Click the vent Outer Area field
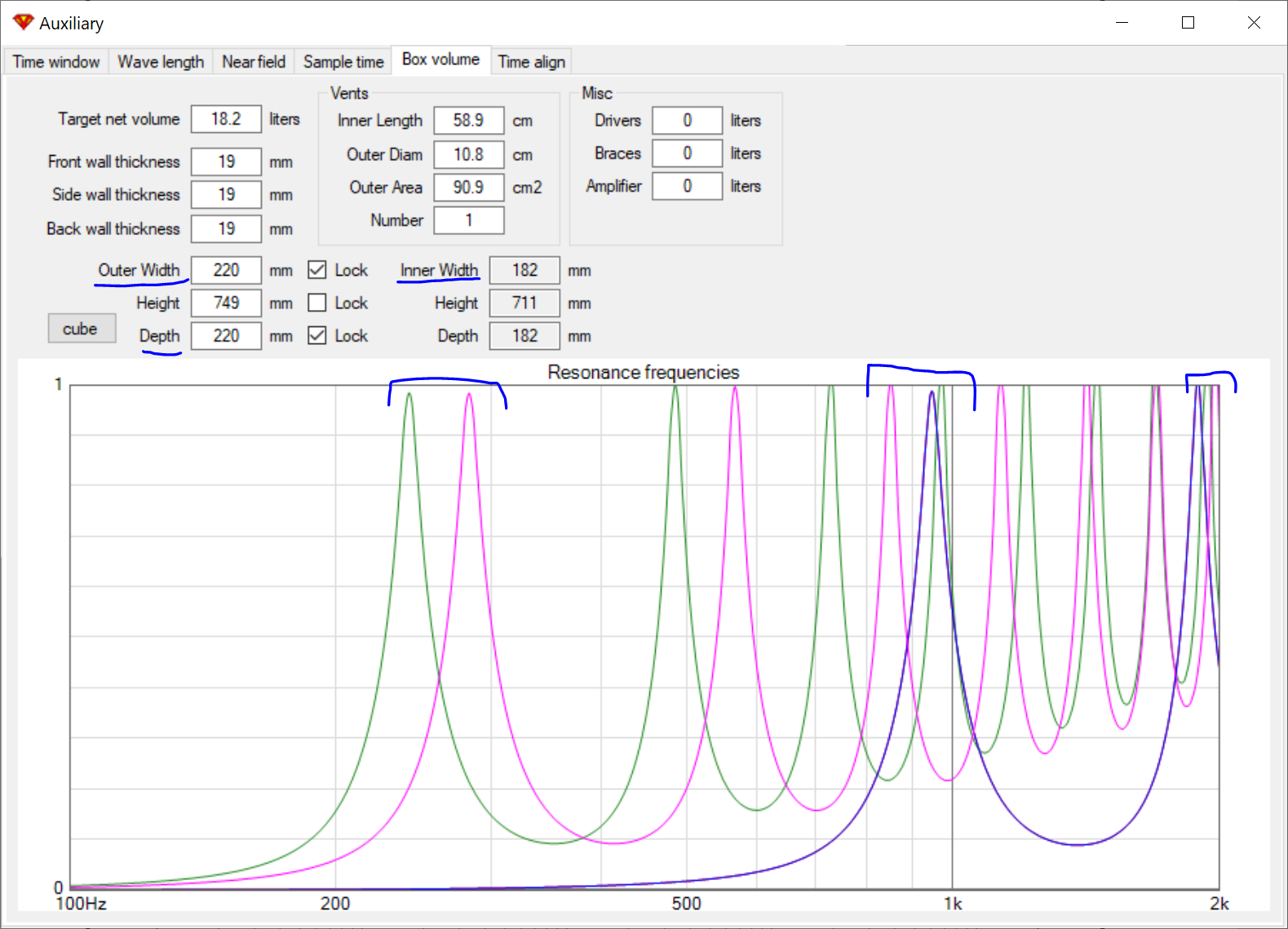 pyautogui.click(x=468, y=187)
